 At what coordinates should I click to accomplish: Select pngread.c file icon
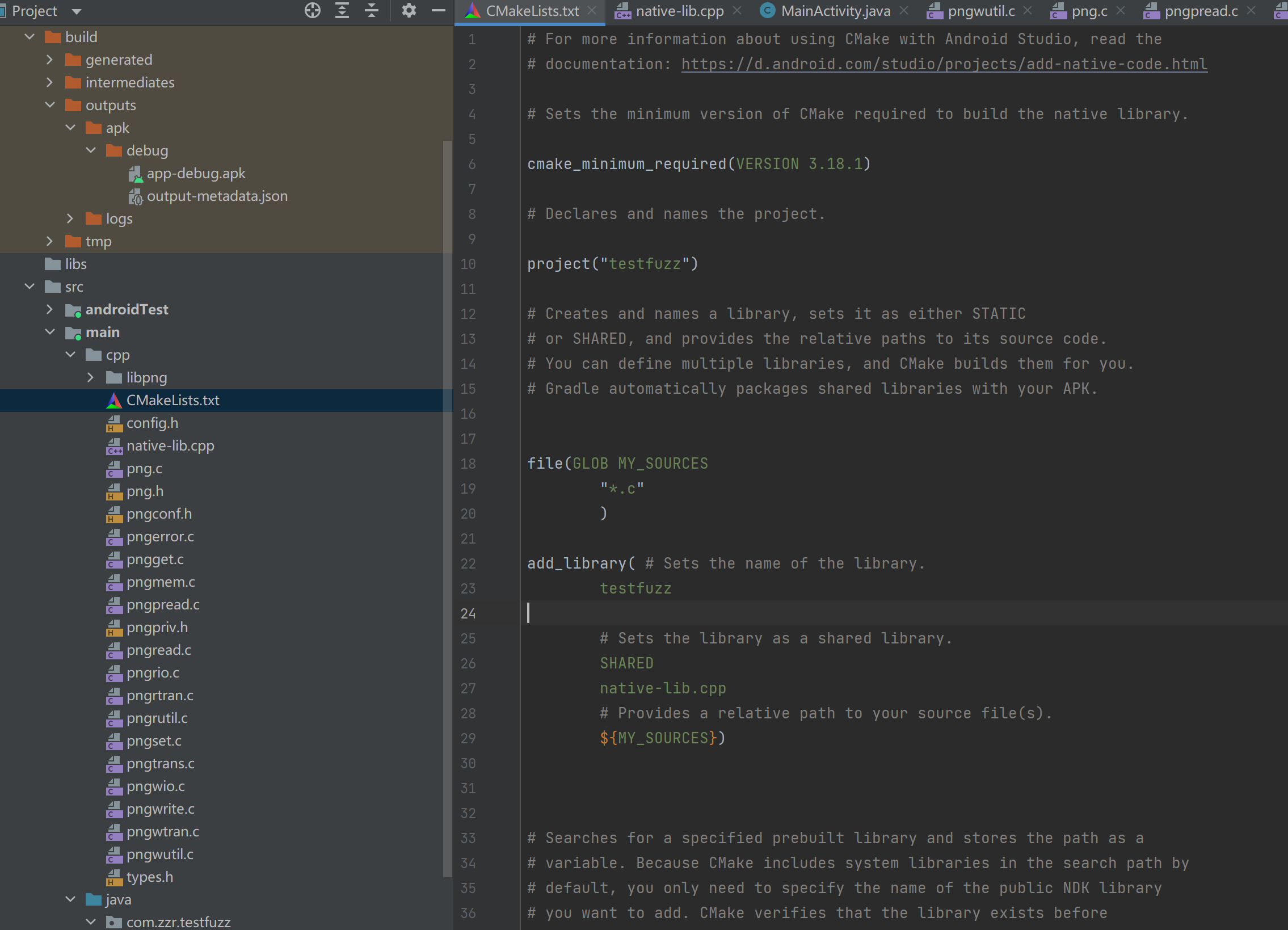114,651
